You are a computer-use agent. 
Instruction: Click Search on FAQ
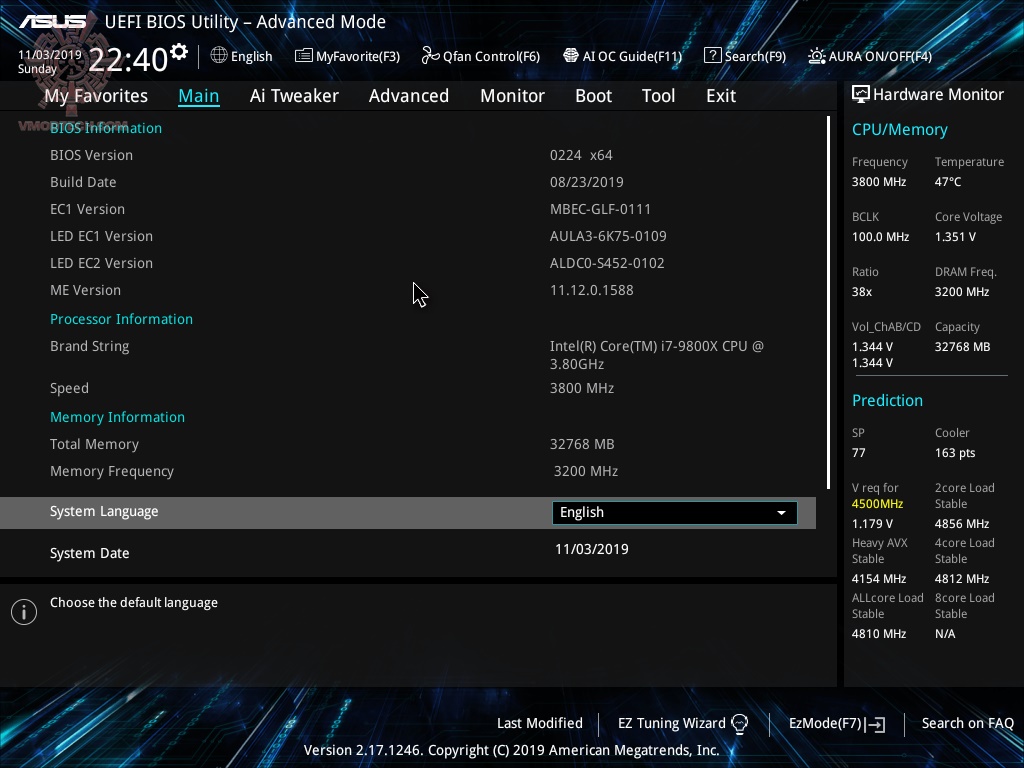coord(967,723)
